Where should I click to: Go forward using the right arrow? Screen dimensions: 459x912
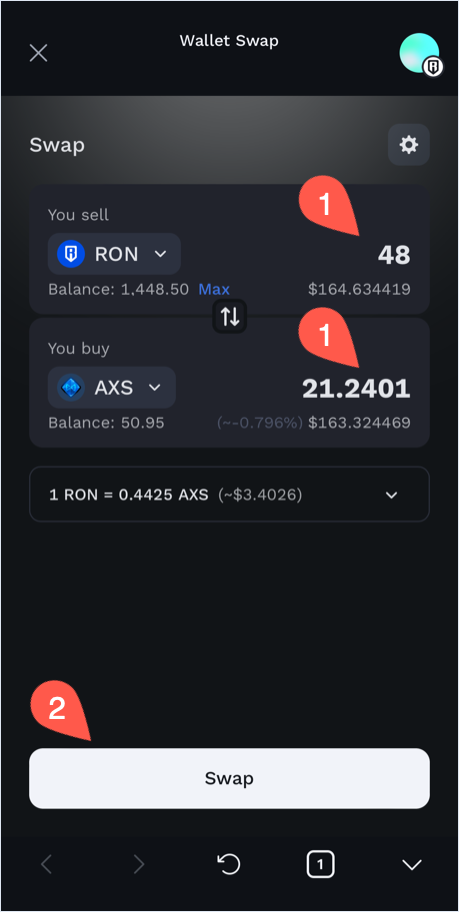(x=138, y=864)
